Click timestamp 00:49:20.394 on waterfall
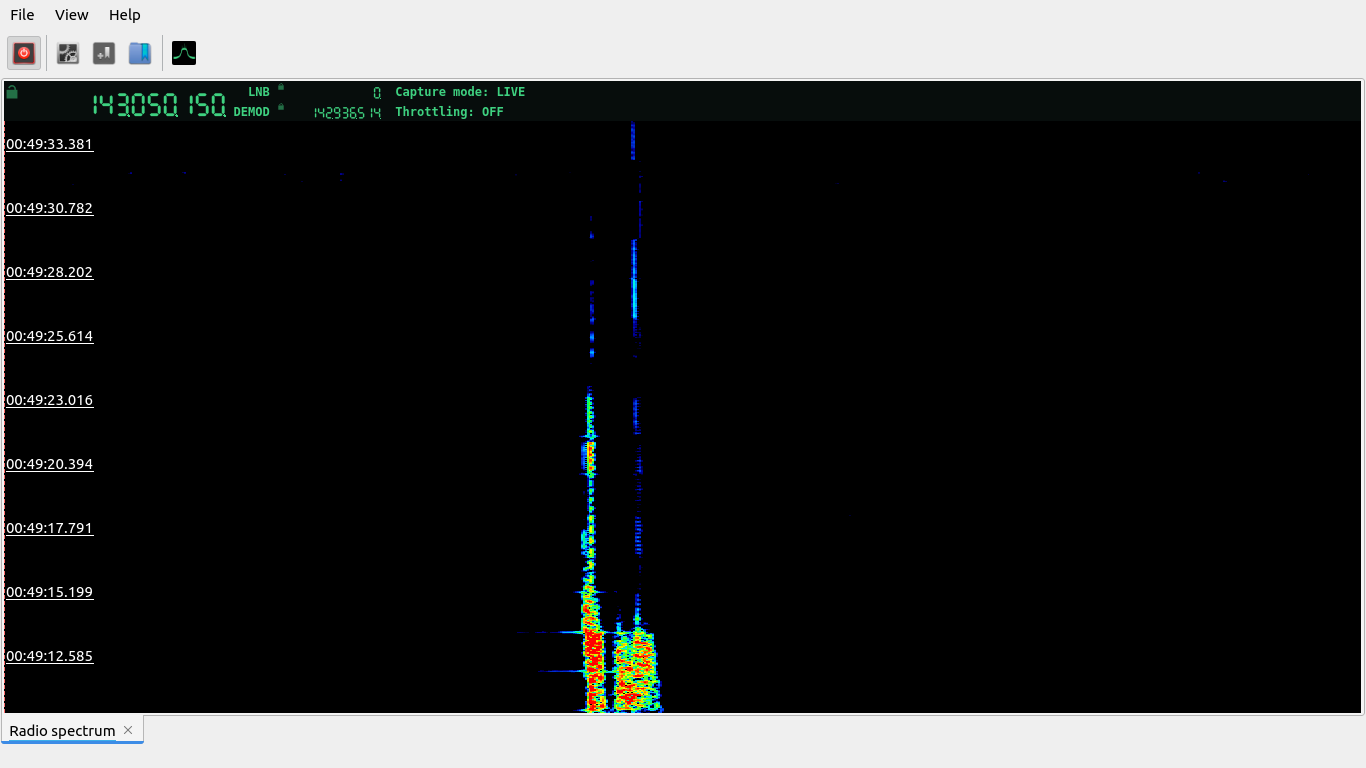Viewport: 1366px width, 768px height. (49, 464)
